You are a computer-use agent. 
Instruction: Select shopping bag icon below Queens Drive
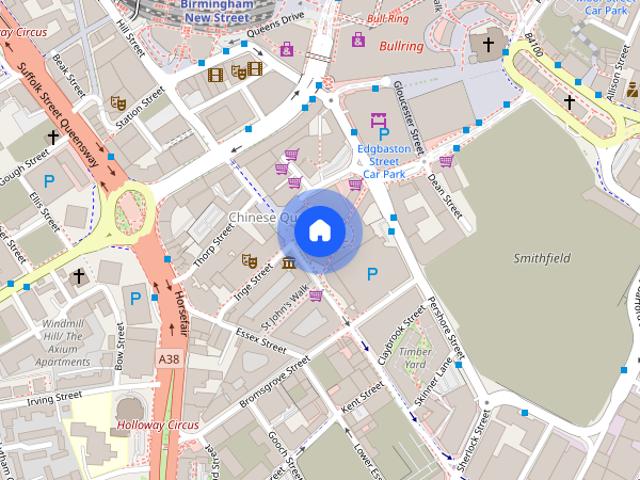click(287, 49)
